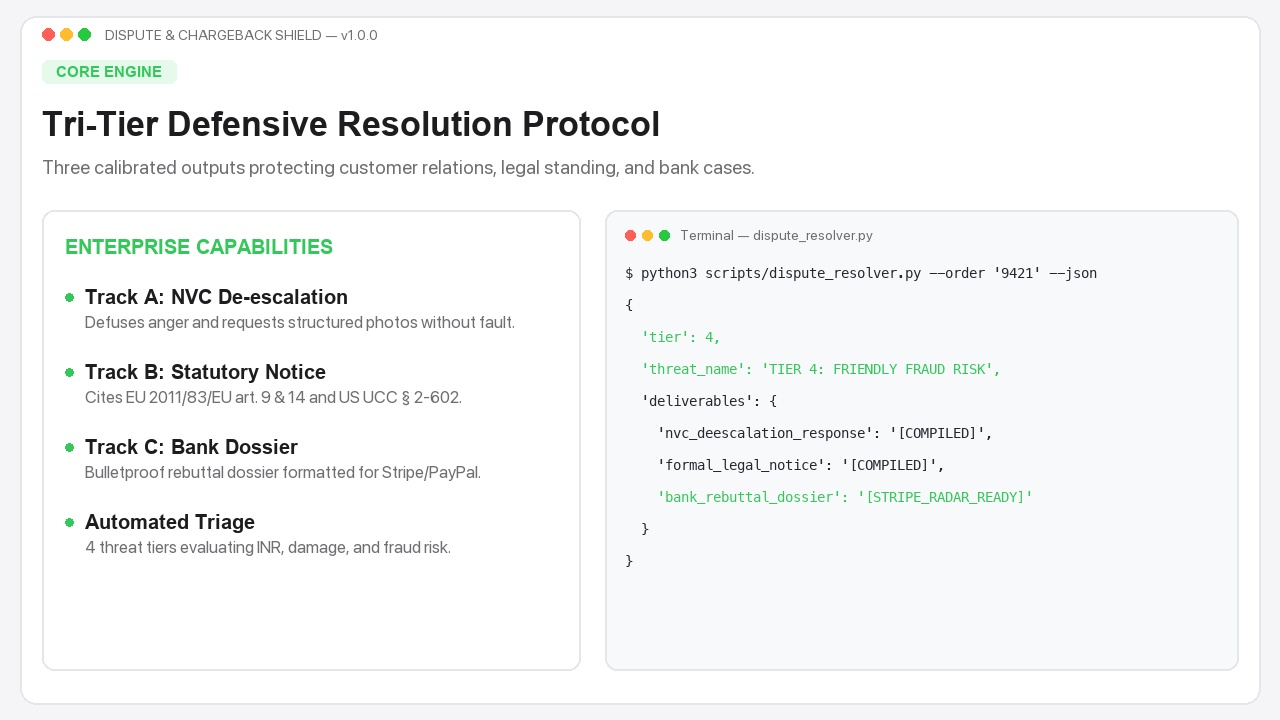Click the terminal window's yellow dot
Image resolution: width=1280 pixels, height=720 pixels.
pyautogui.click(x=647, y=236)
